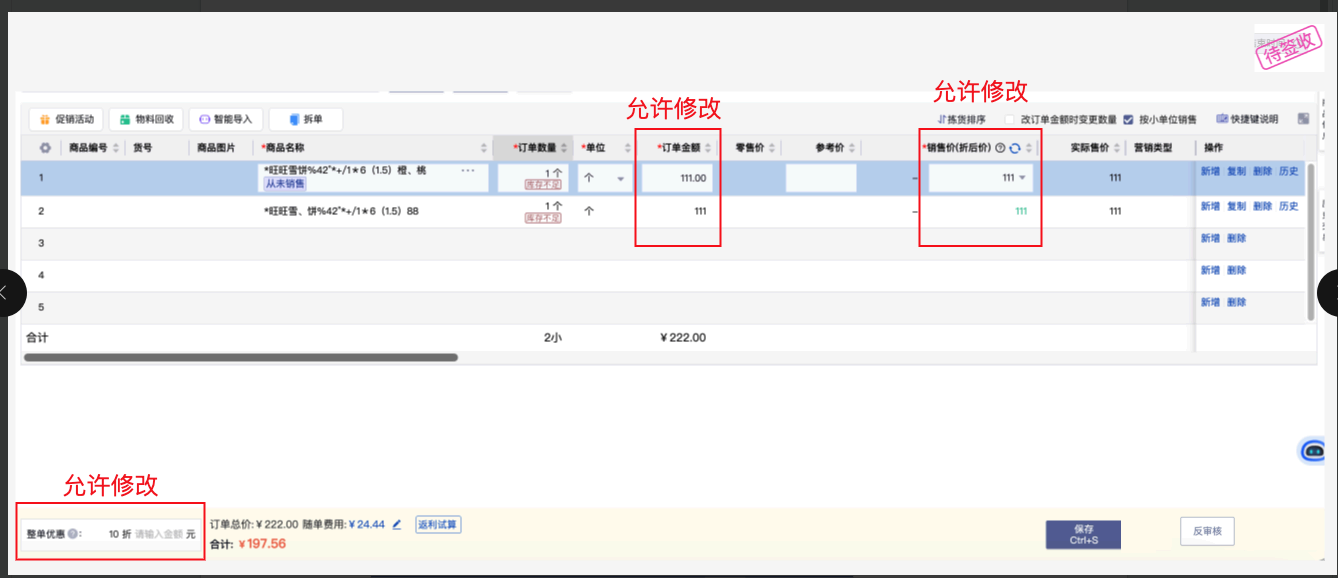Expand the 销售价 dropdown in row 1
This screenshot has width=1338, height=578.
1023,179
